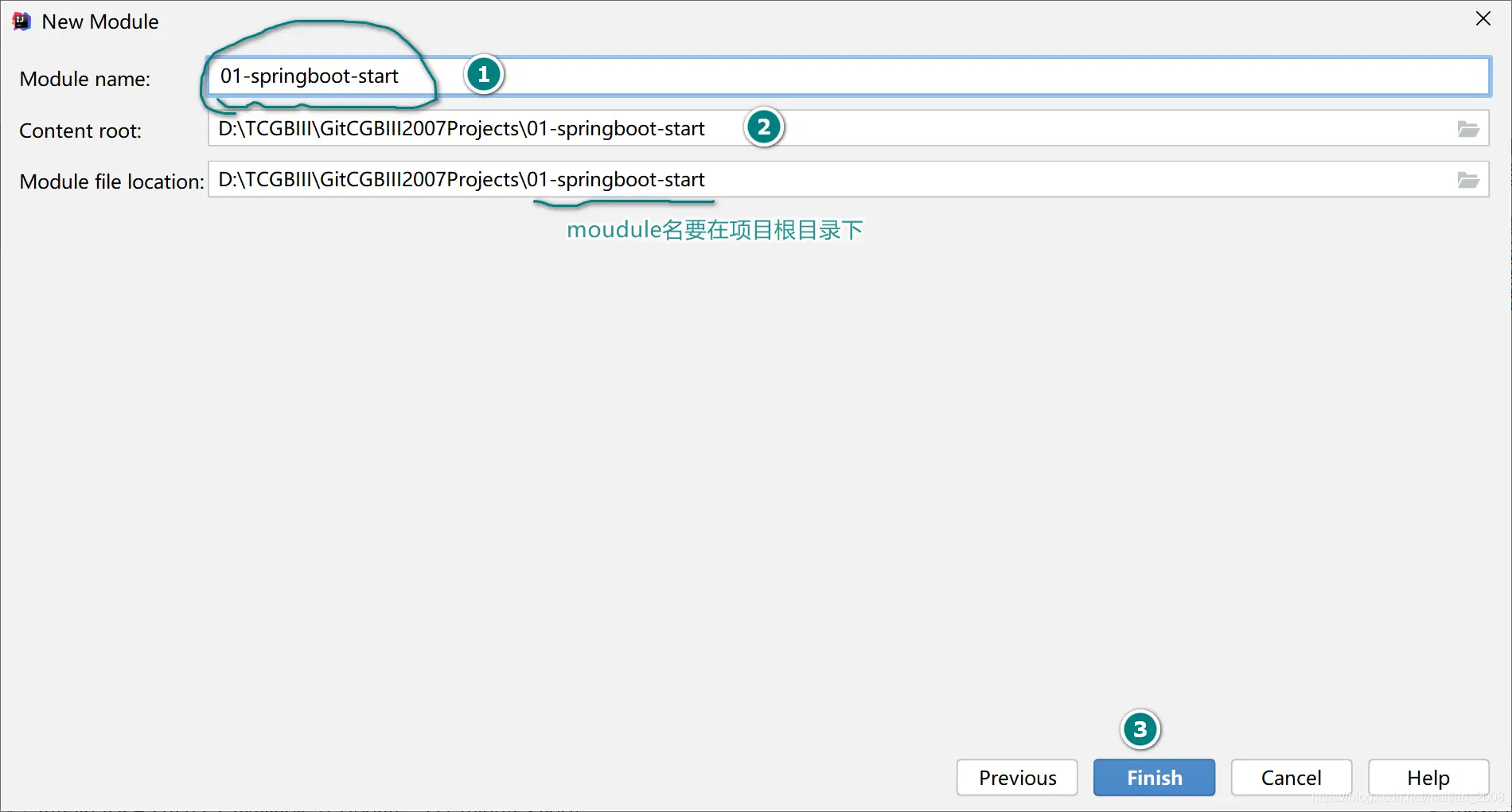This screenshot has height=812, width=1512.
Task: Close the New Module dialog window
Action: (1483, 18)
